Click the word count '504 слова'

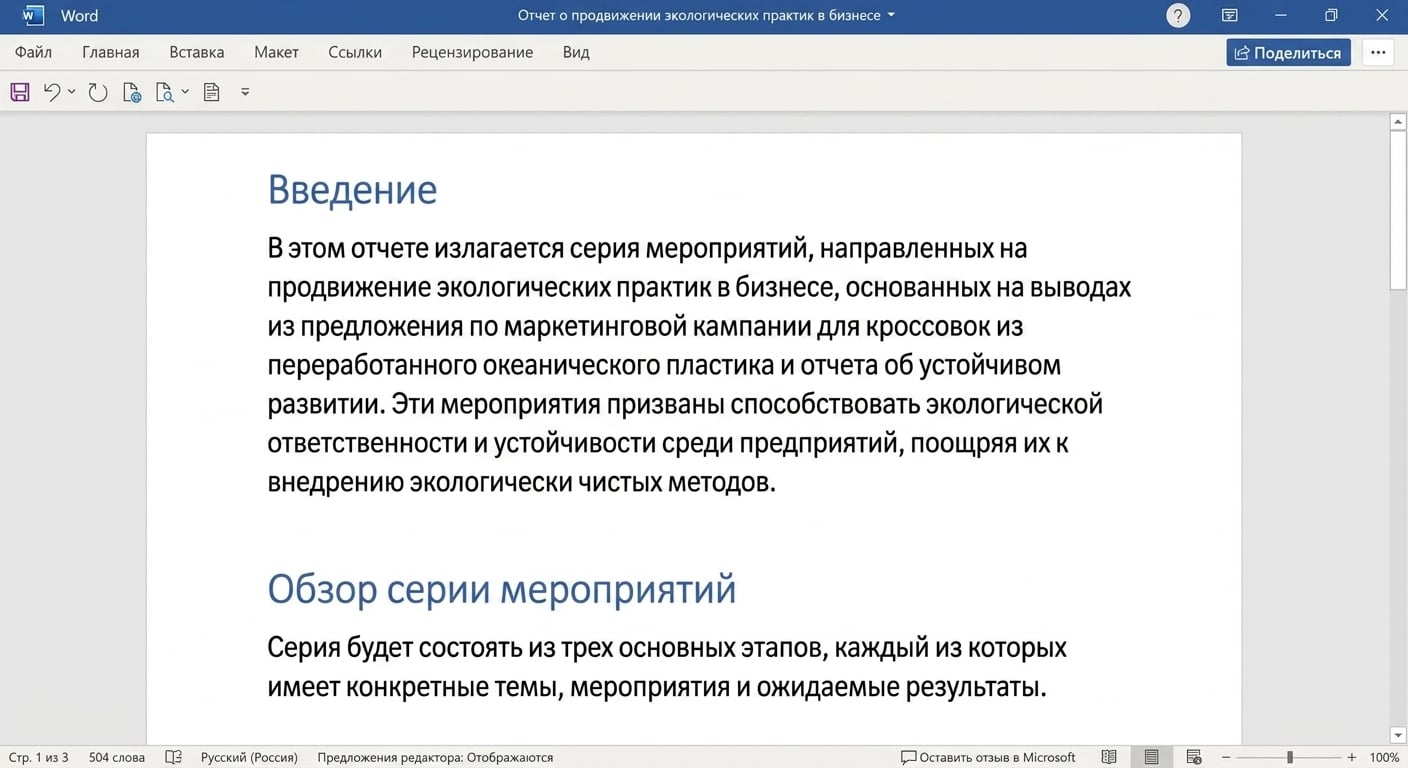(x=116, y=757)
